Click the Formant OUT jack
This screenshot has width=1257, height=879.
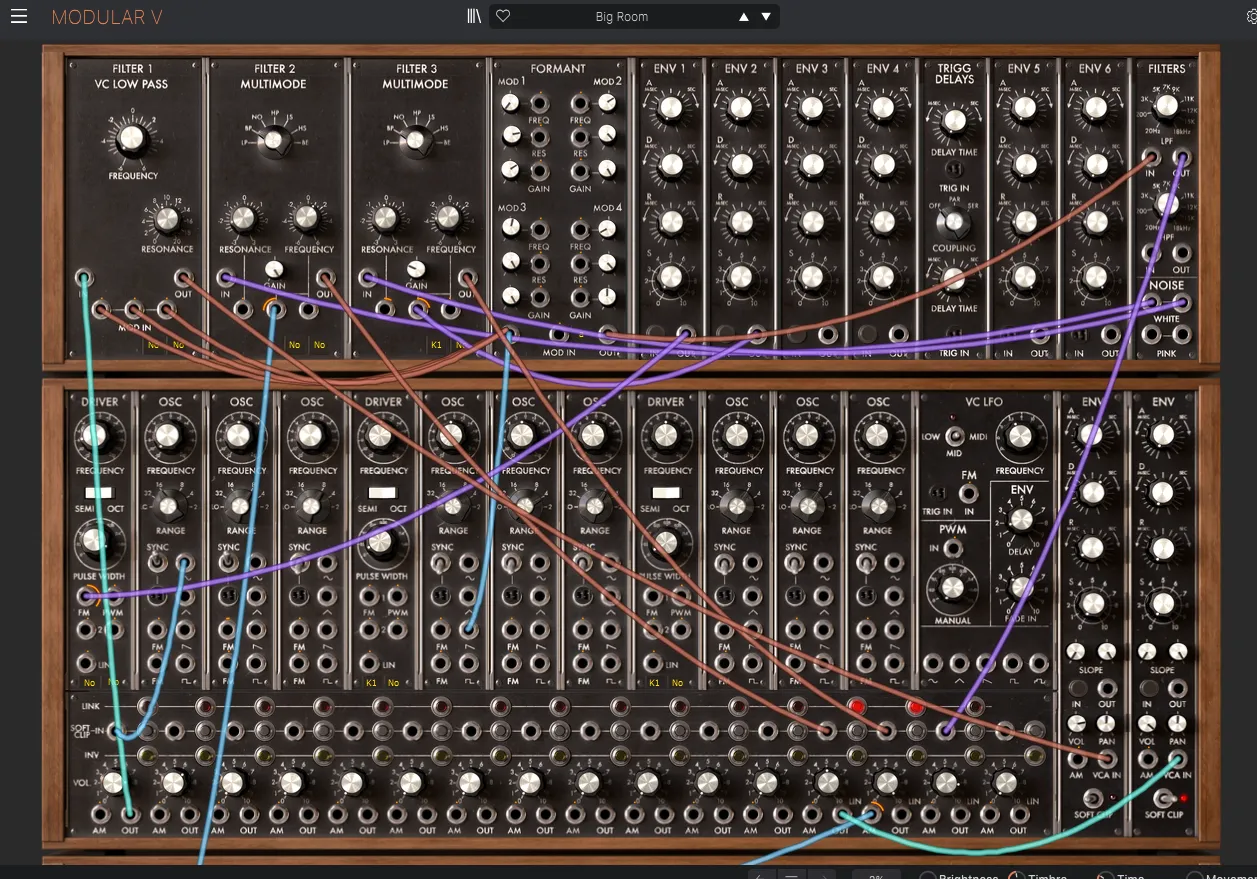(608, 336)
